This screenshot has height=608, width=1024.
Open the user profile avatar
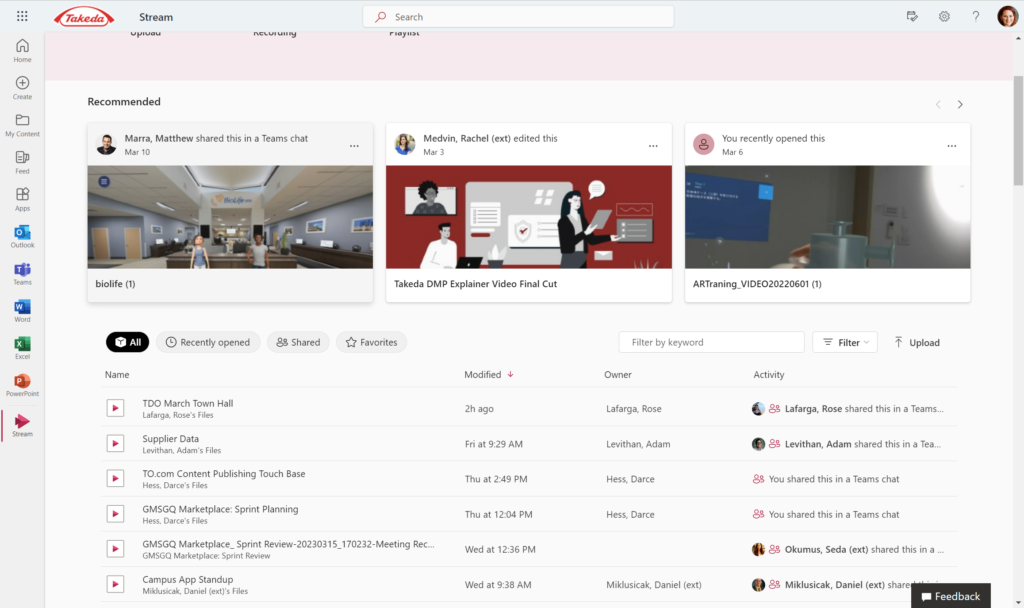(1007, 16)
